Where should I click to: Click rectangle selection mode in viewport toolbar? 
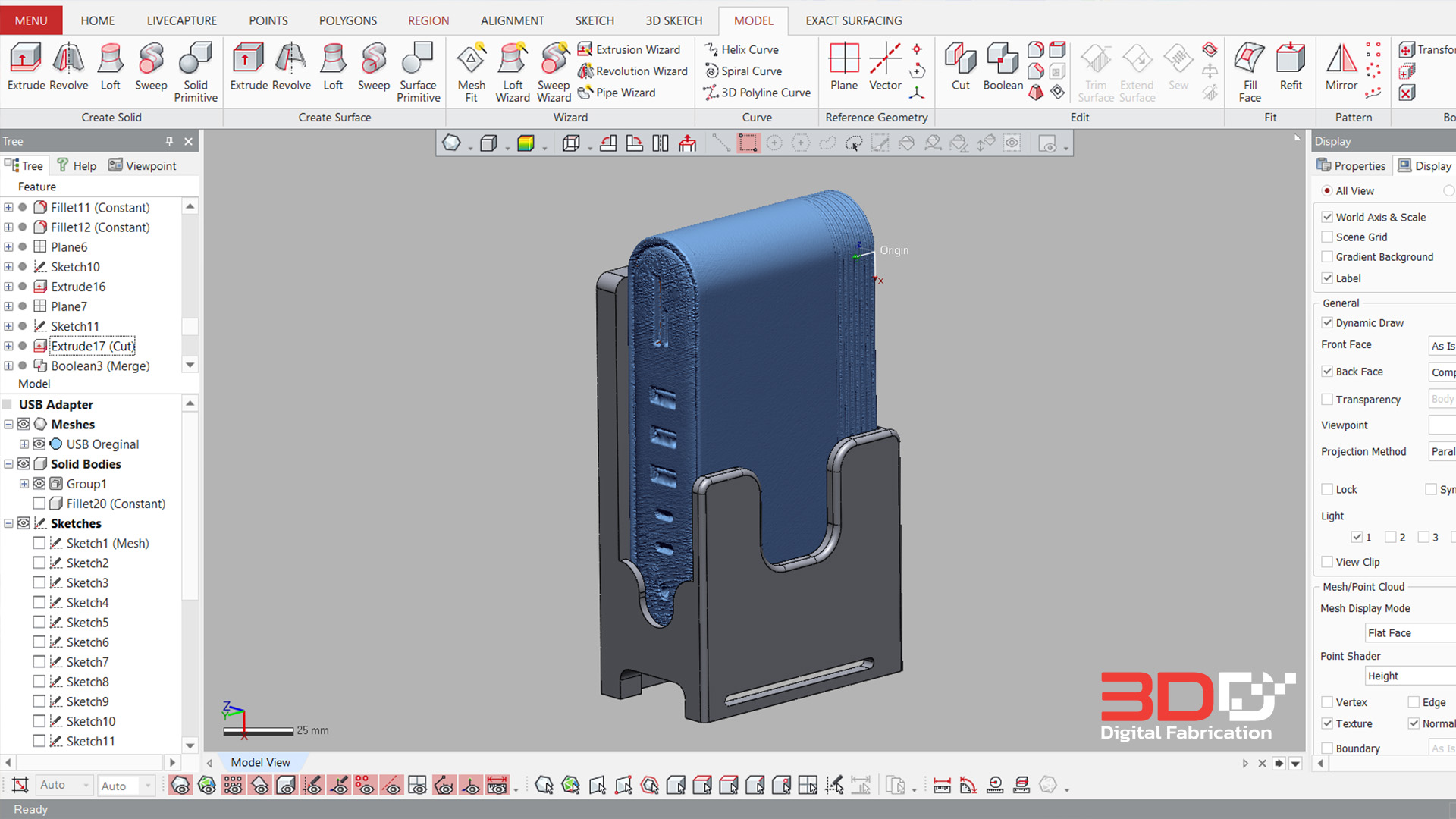[x=748, y=143]
